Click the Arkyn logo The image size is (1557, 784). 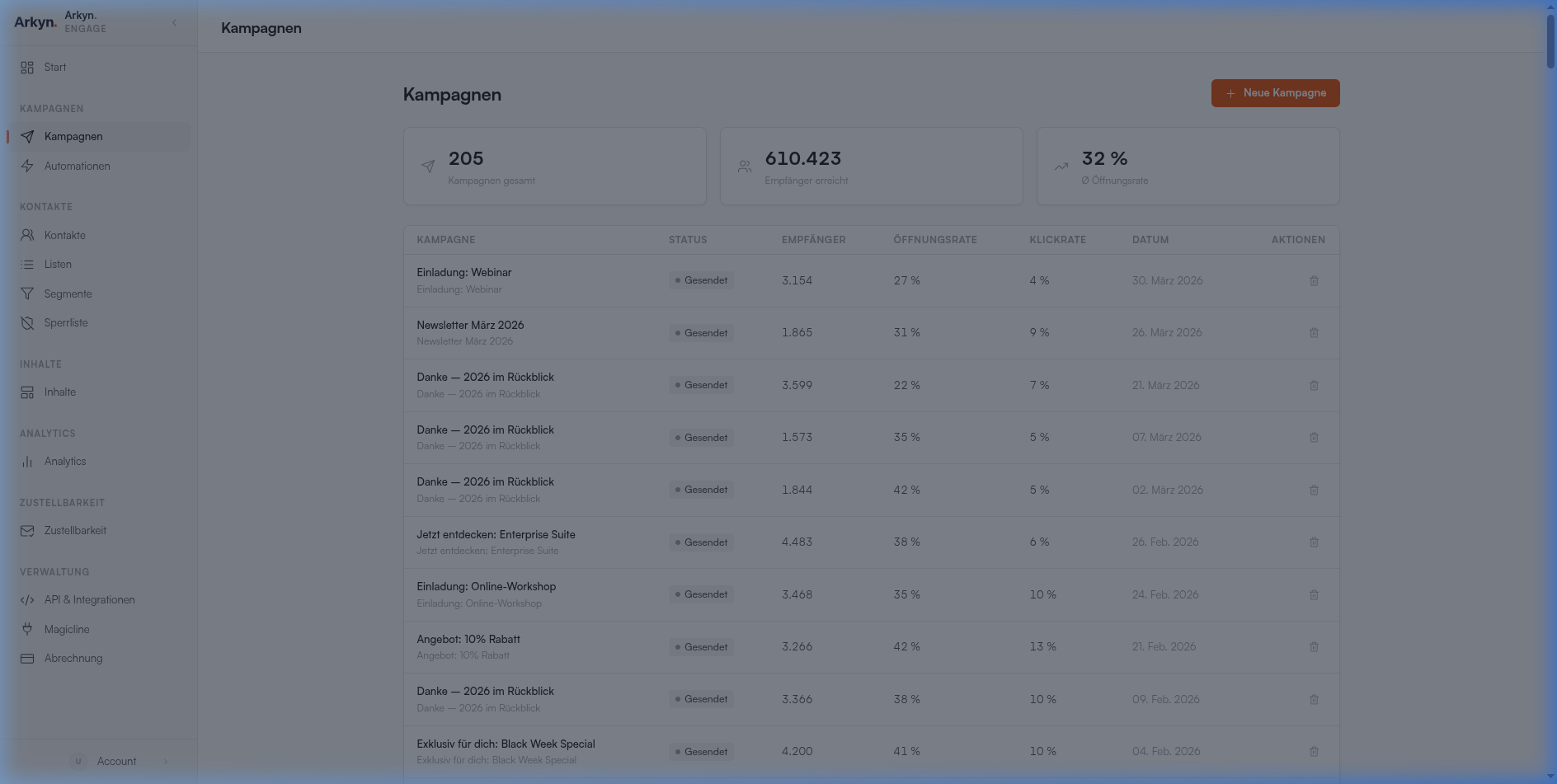tap(35, 22)
